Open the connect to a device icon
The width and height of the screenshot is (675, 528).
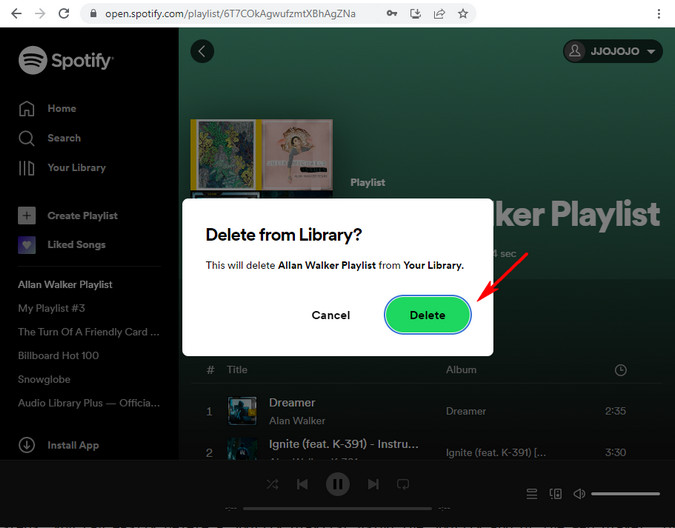point(556,494)
